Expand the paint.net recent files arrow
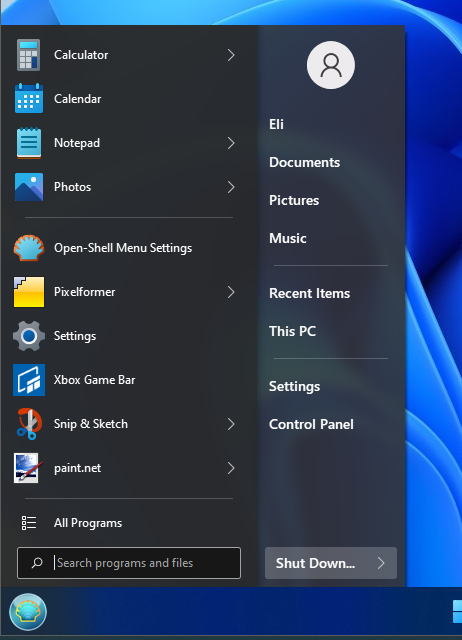 pyautogui.click(x=231, y=468)
